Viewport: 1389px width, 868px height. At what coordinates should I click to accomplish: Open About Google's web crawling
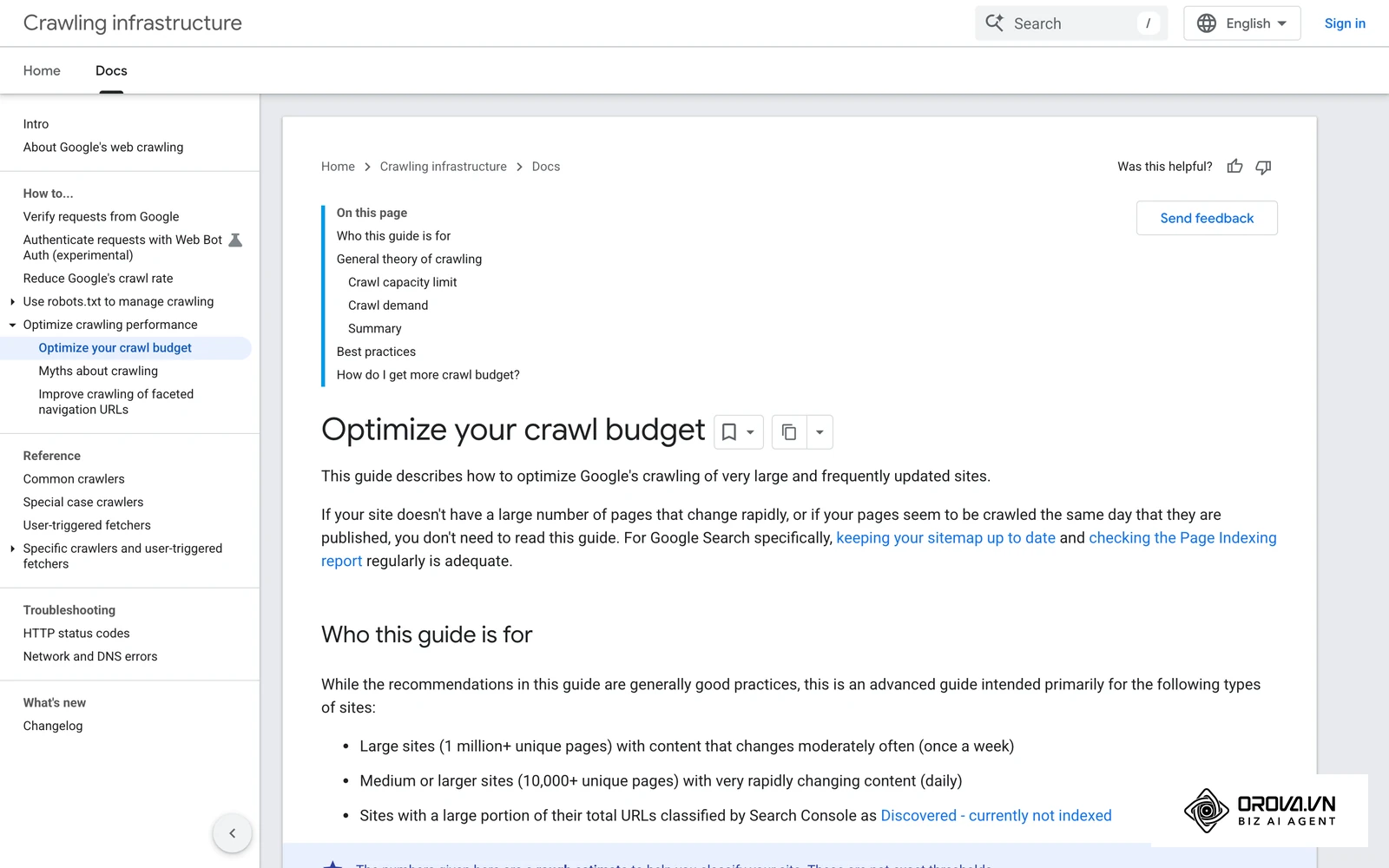click(103, 148)
